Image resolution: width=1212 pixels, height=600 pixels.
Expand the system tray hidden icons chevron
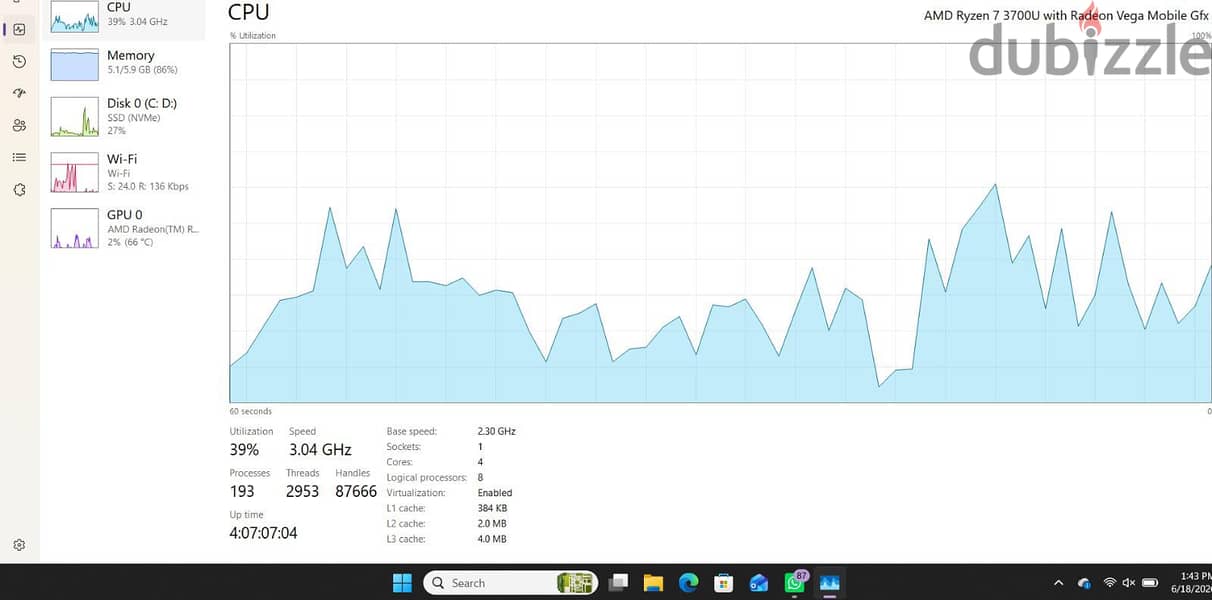(x=1058, y=583)
